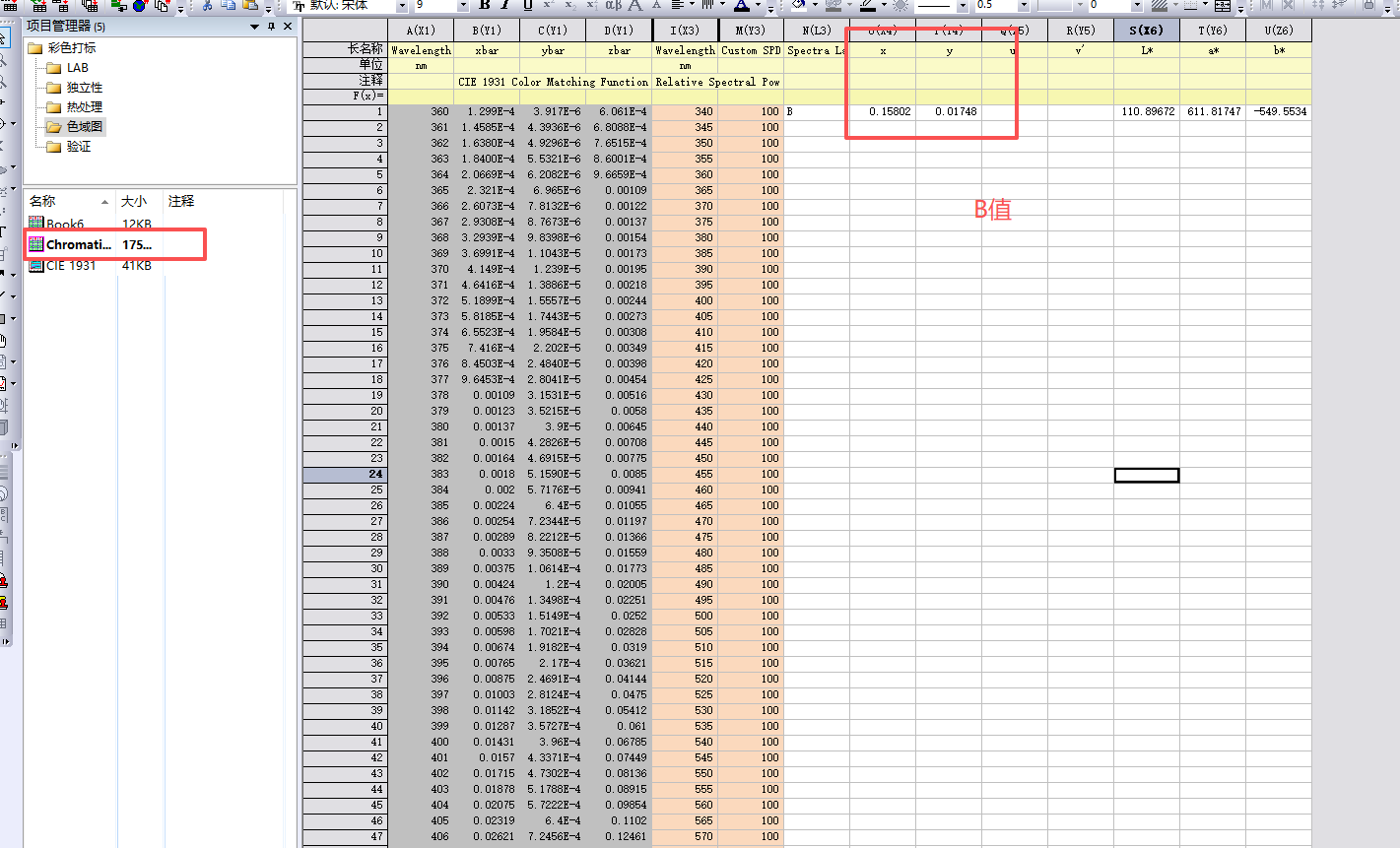Click cell with value 0.01748
The width and height of the screenshot is (1400, 848).
949,111
